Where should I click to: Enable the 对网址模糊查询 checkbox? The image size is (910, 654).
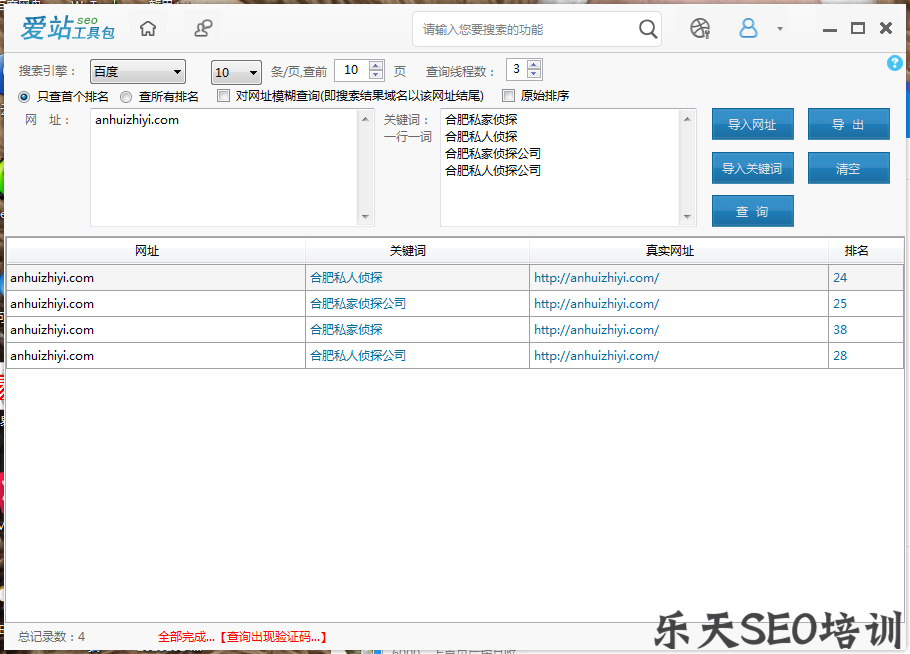click(224, 96)
